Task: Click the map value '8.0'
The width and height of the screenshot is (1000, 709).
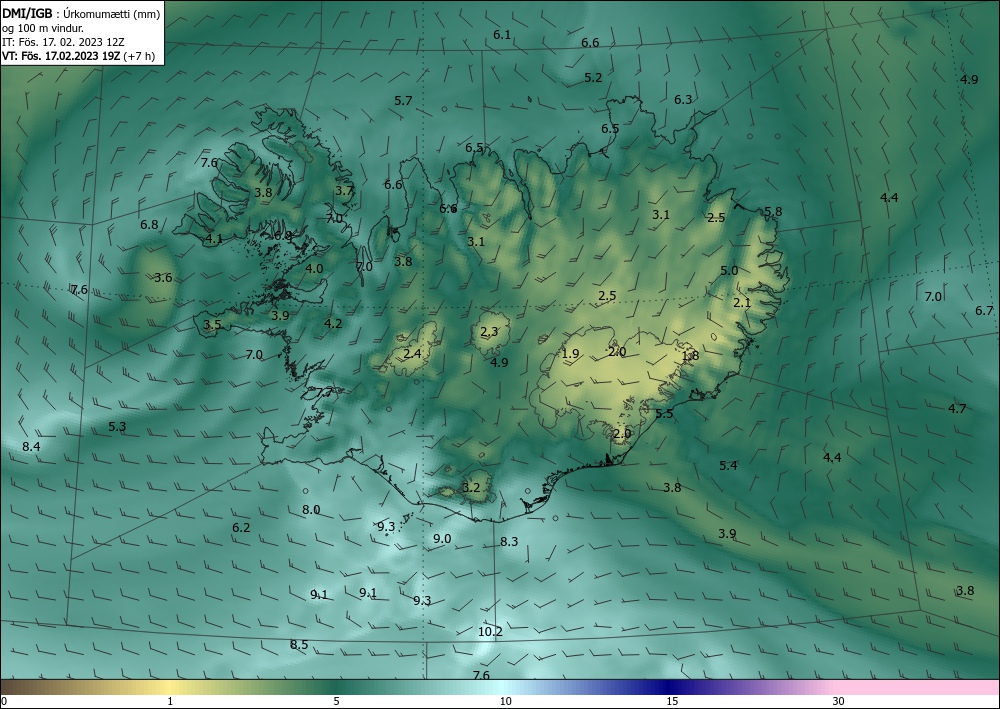Action: [311, 509]
